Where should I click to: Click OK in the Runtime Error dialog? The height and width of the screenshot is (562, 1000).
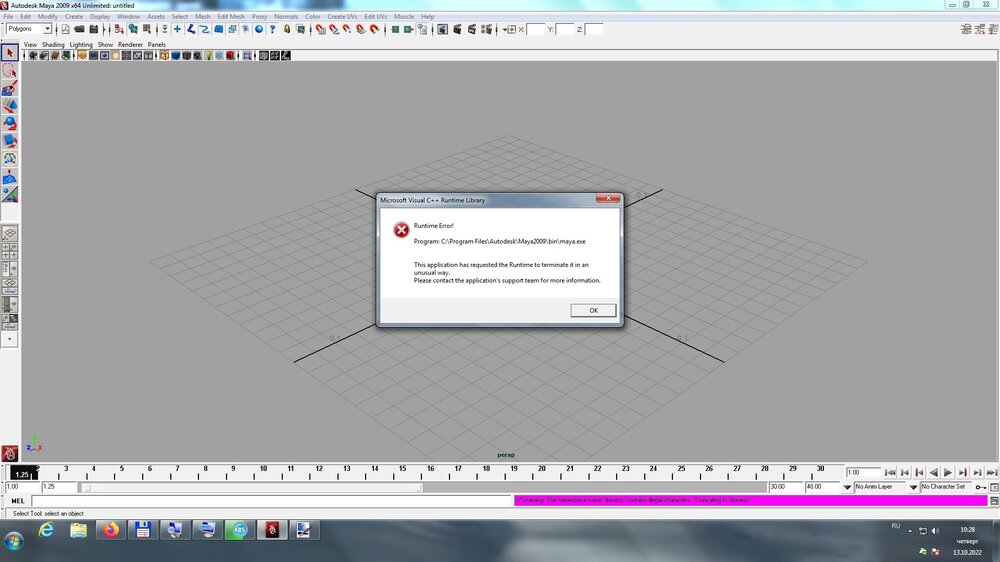tap(593, 310)
